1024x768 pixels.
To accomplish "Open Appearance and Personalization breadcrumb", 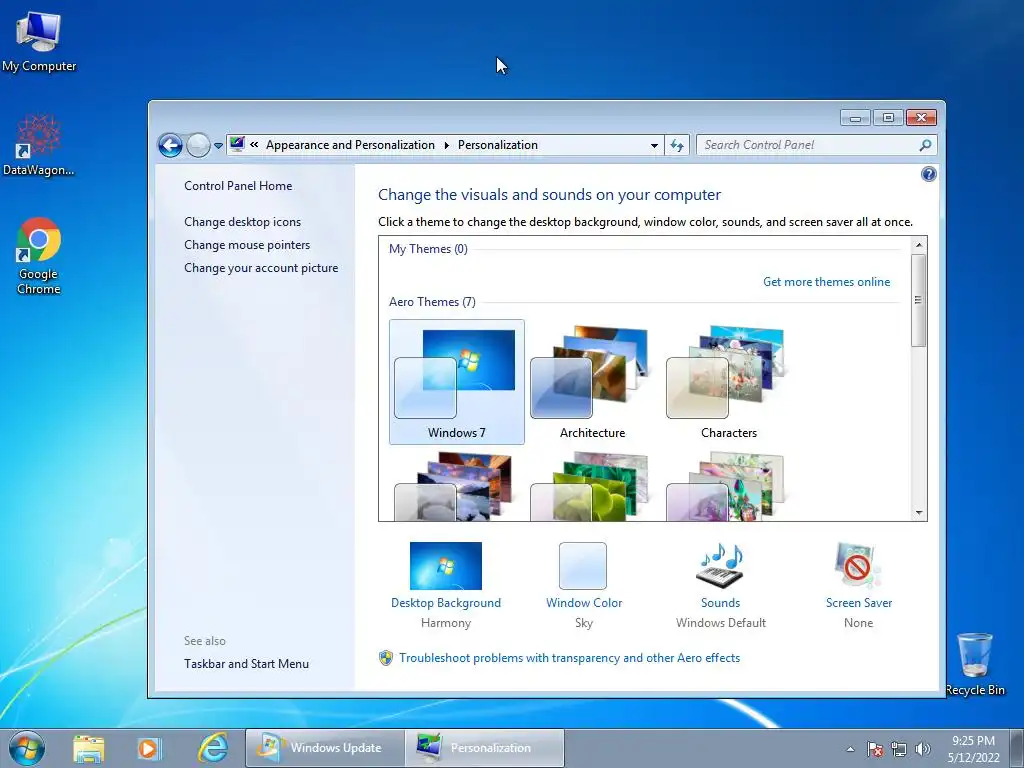I will (x=350, y=145).
